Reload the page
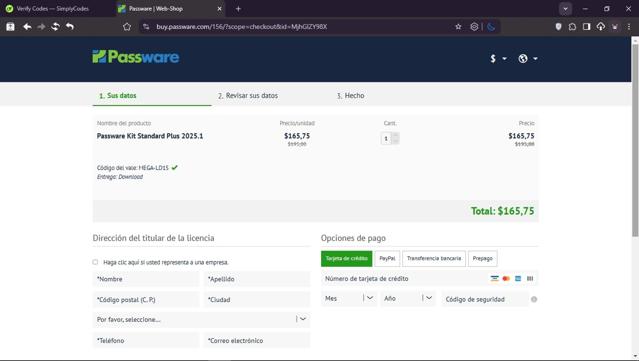This screenshot has height=361, width=639. [55, 26]
